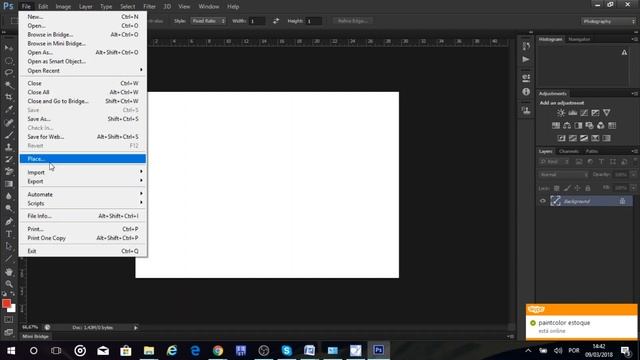Toggle lock all in Layers panel
The height and width of the screenshot is (360, 640).
click(588, 188)
